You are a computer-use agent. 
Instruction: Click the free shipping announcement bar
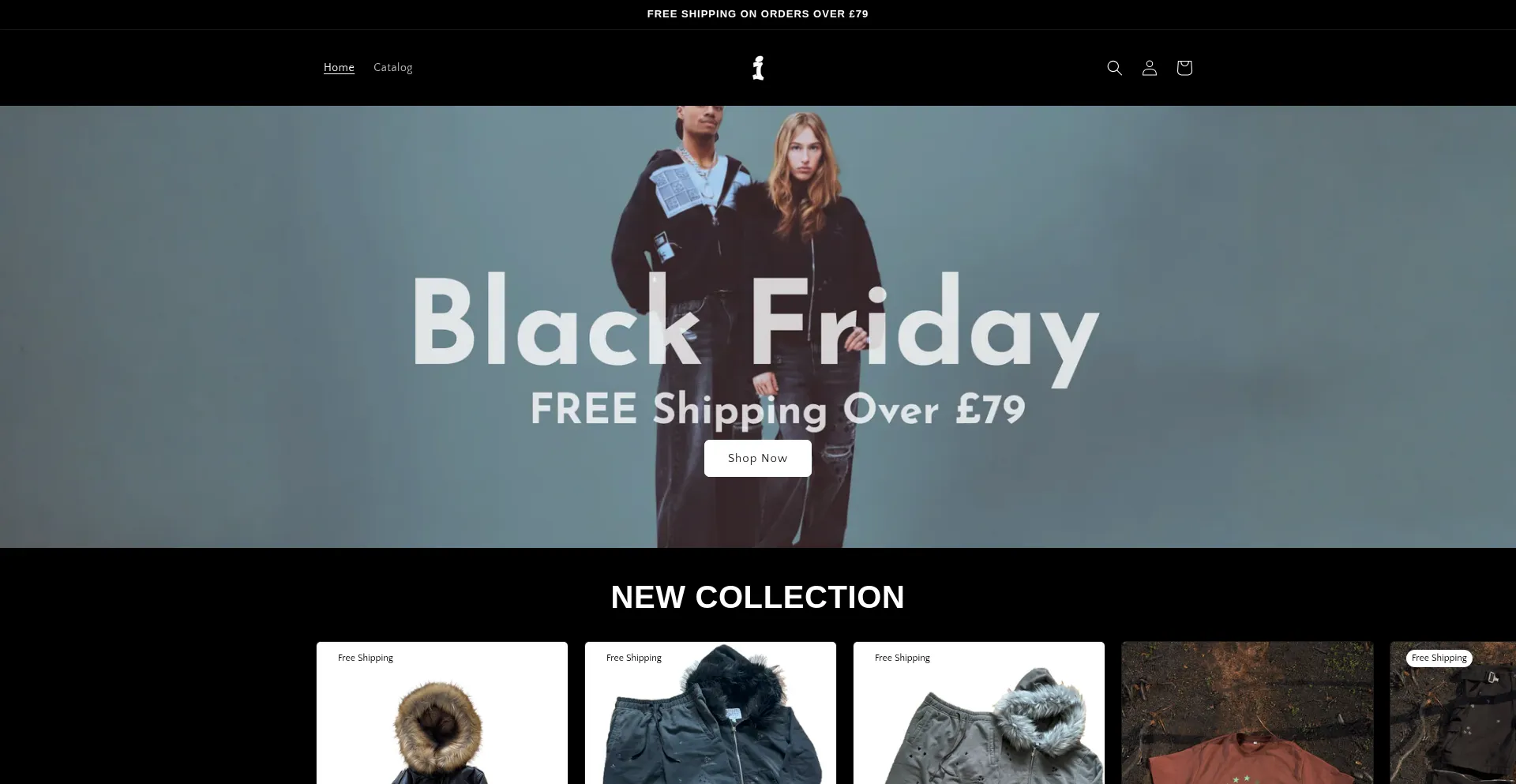758,14
